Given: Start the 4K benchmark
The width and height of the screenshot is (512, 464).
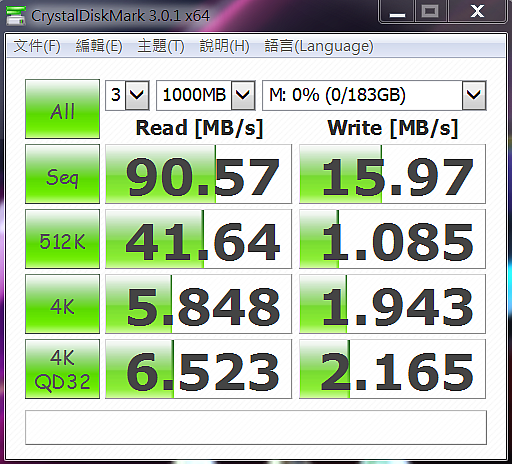Looking at the screenshot, I should click(62, 304).
